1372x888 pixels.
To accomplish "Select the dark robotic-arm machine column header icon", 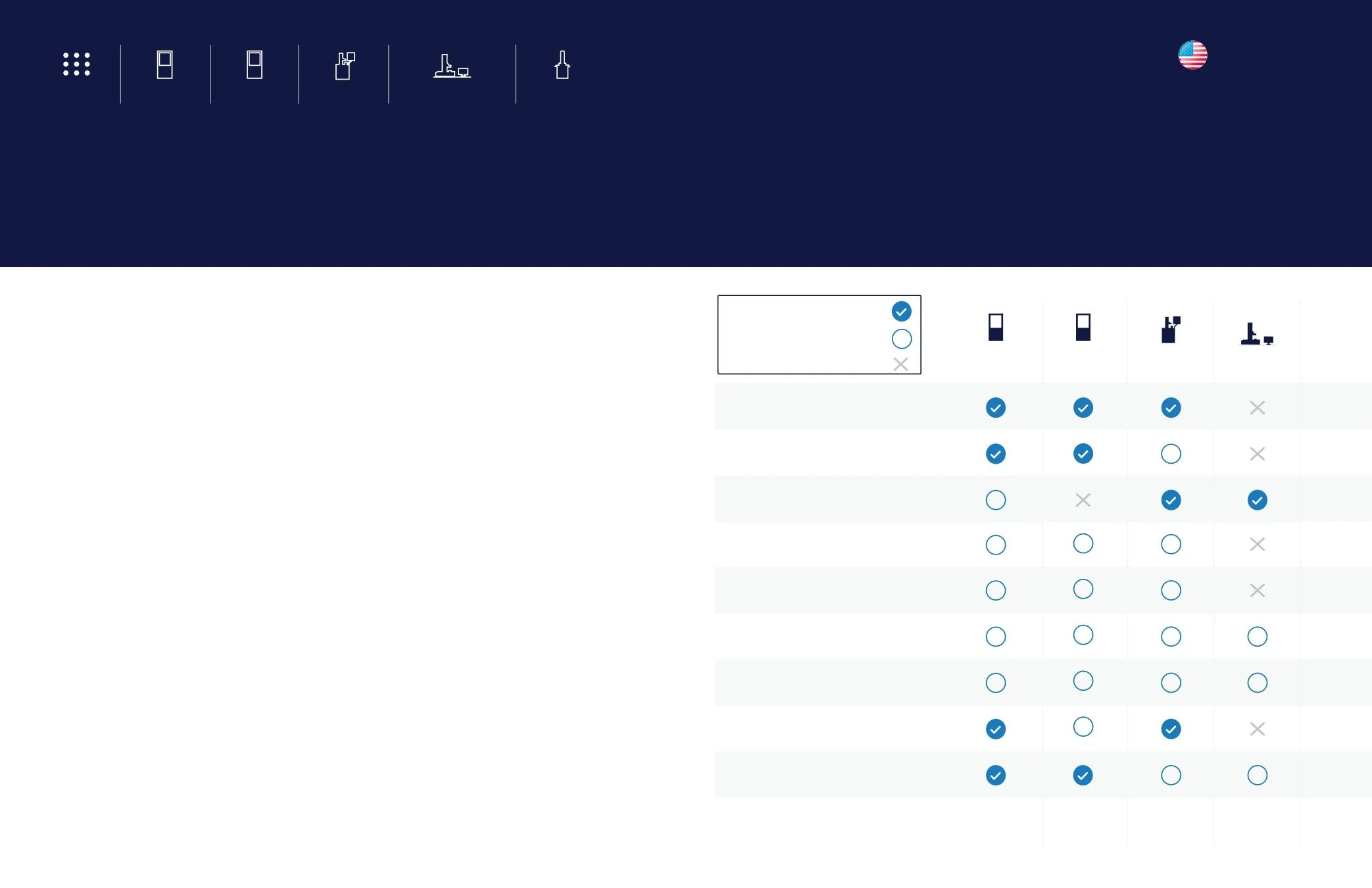I will [x=1171, y=329].
